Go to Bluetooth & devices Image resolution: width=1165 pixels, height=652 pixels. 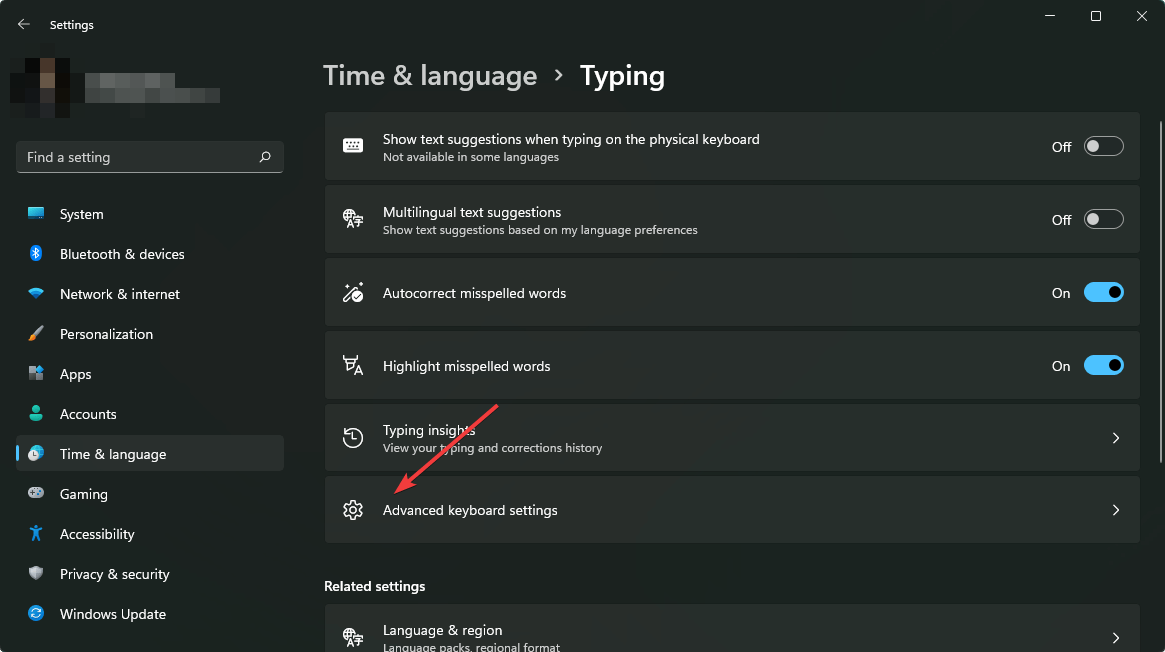click(149, 254)
